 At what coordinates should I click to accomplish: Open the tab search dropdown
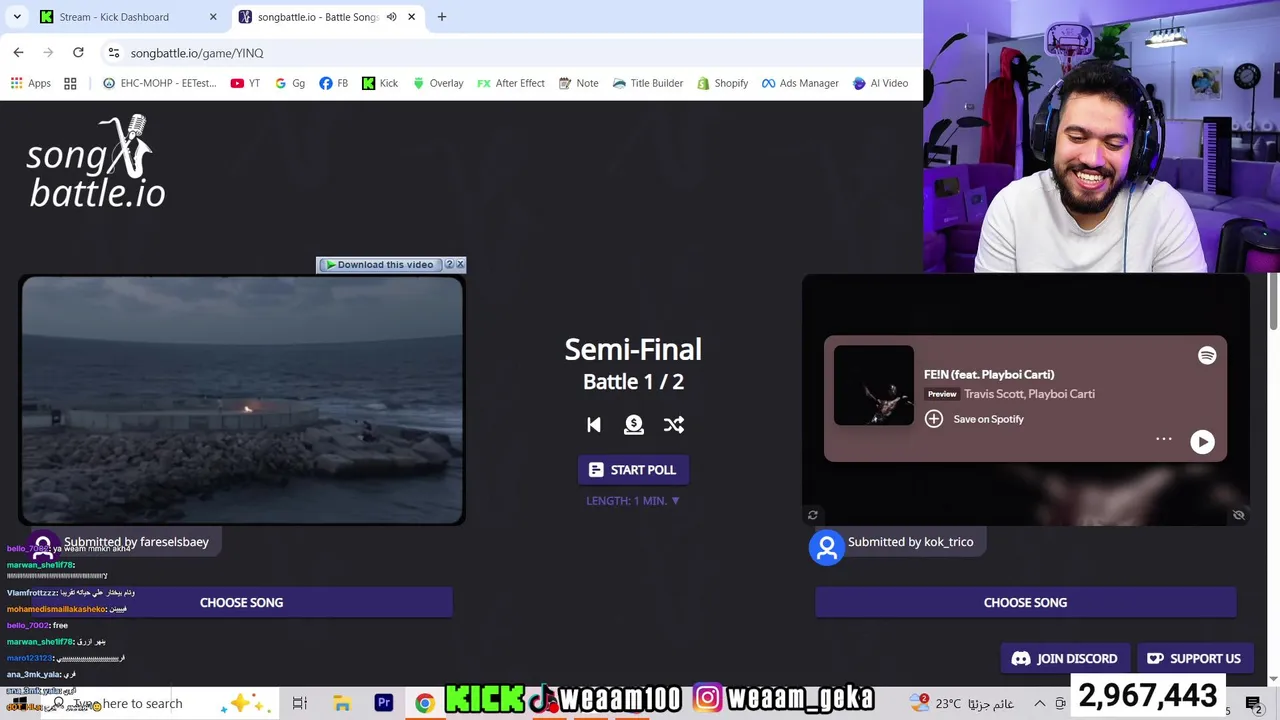17,17
